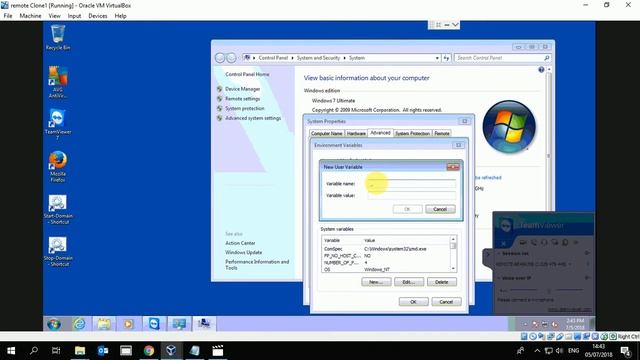Image resolution: width=640 pixels, height=360 pixels.
Task: Click the Control Panel Help question-mark icon
Action: point(541,70)
